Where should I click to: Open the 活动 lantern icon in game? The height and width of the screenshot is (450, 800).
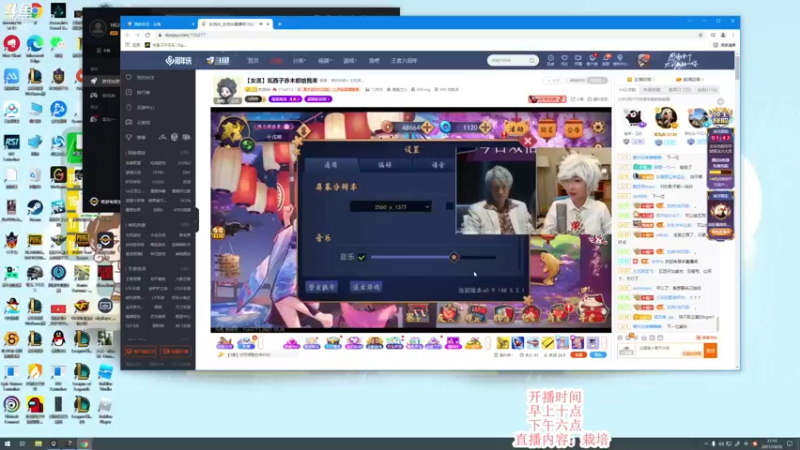tap(516, 129)
